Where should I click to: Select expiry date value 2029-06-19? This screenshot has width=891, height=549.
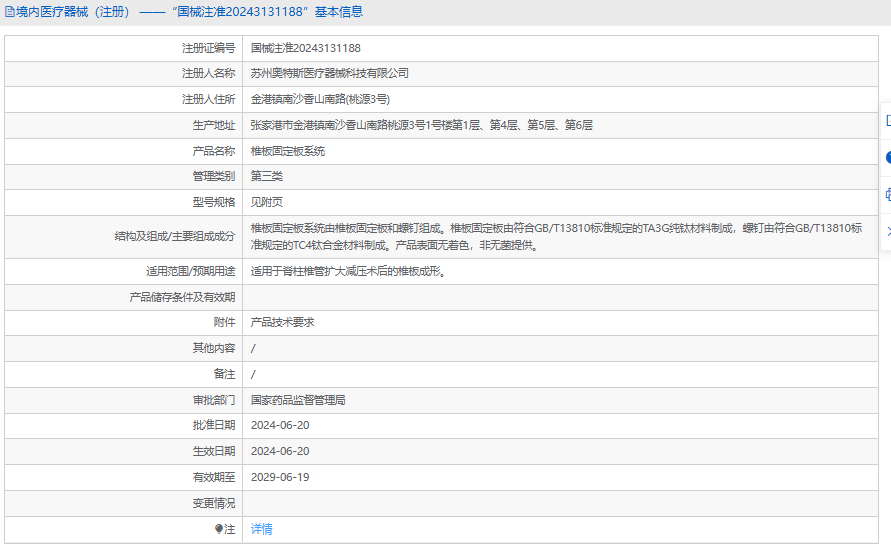(280, 477)
